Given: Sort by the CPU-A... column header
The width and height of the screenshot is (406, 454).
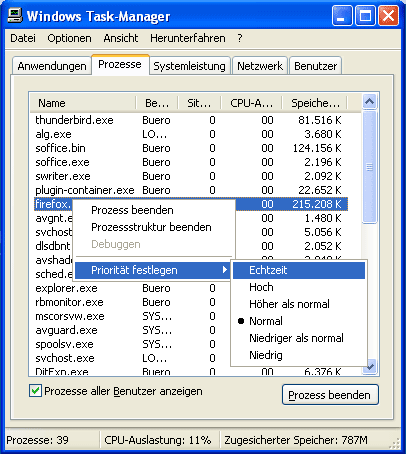Looking at the screenshot, I should (252, 103).
